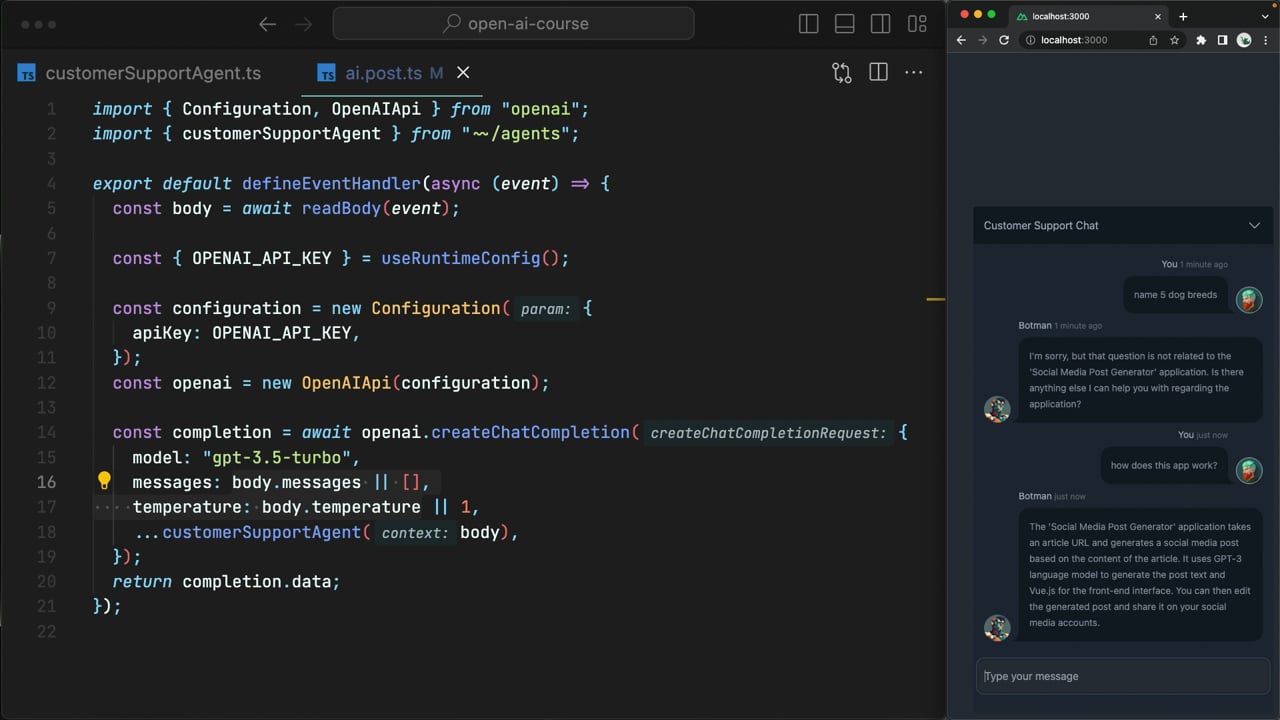Click the orange overview ruler marker
Screen dimensions: 1280x720
[935, 299]
